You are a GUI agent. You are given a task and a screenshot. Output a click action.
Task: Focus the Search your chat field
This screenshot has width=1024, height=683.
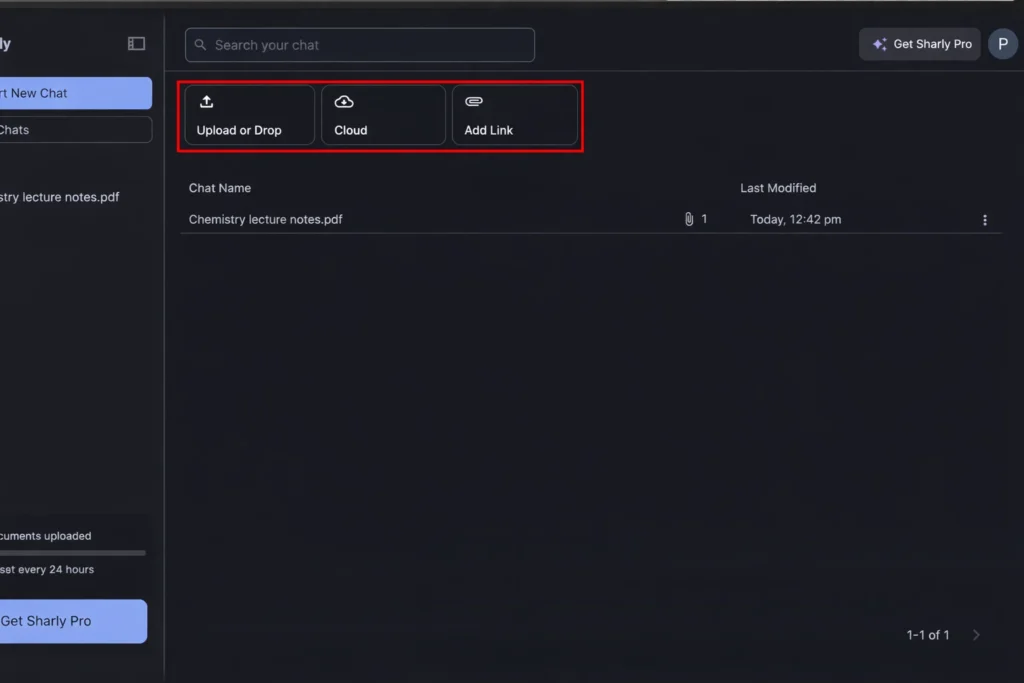pyautogui.click(x=360, y=45)
